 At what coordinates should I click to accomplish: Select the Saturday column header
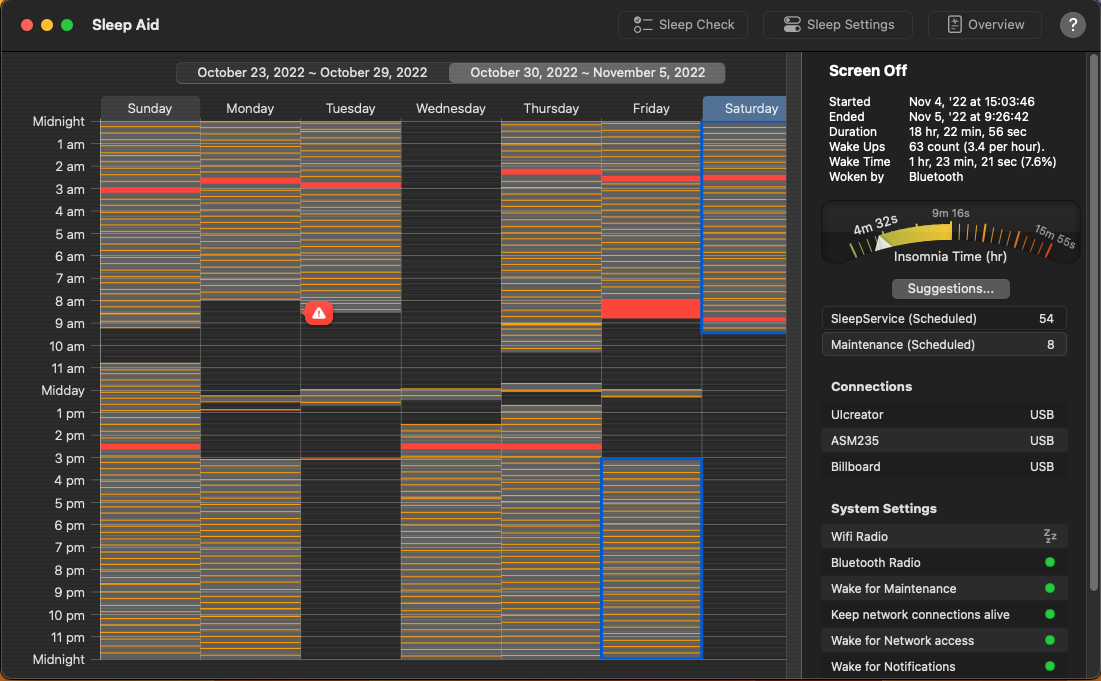tap(744, 108)
